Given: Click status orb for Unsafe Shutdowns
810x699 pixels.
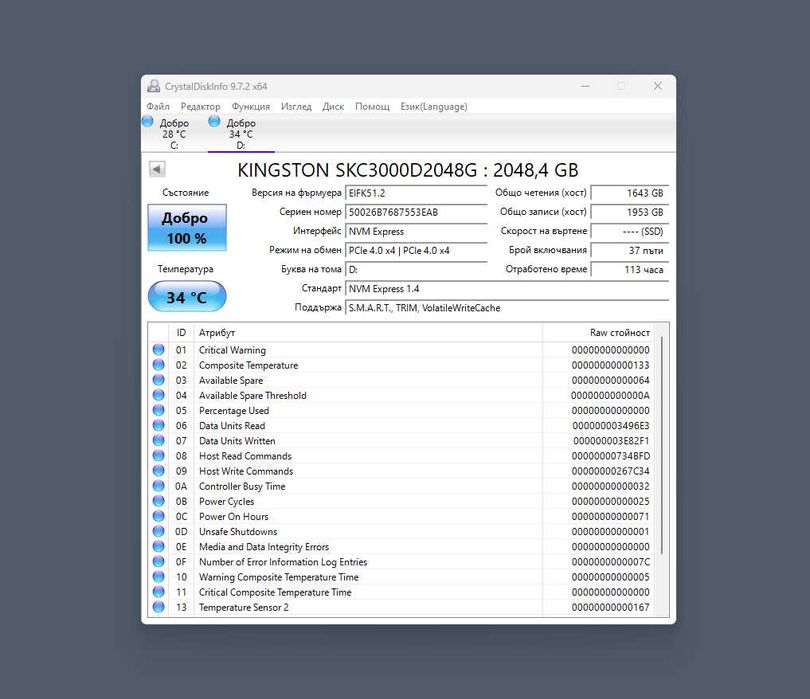Looking at the screenshot, I should [x=159, y=531].
